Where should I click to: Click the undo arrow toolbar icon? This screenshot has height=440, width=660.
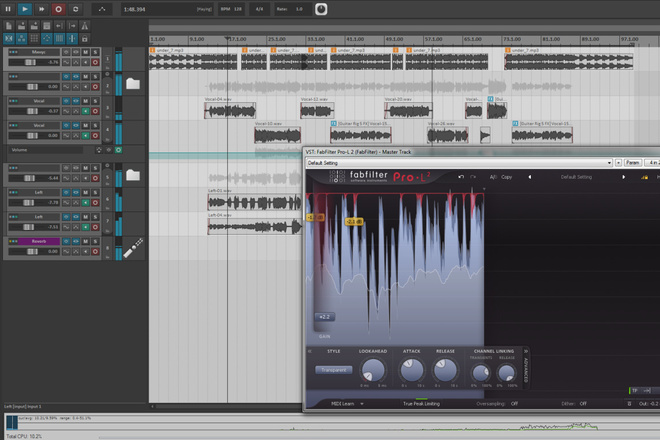pos(59,26)
